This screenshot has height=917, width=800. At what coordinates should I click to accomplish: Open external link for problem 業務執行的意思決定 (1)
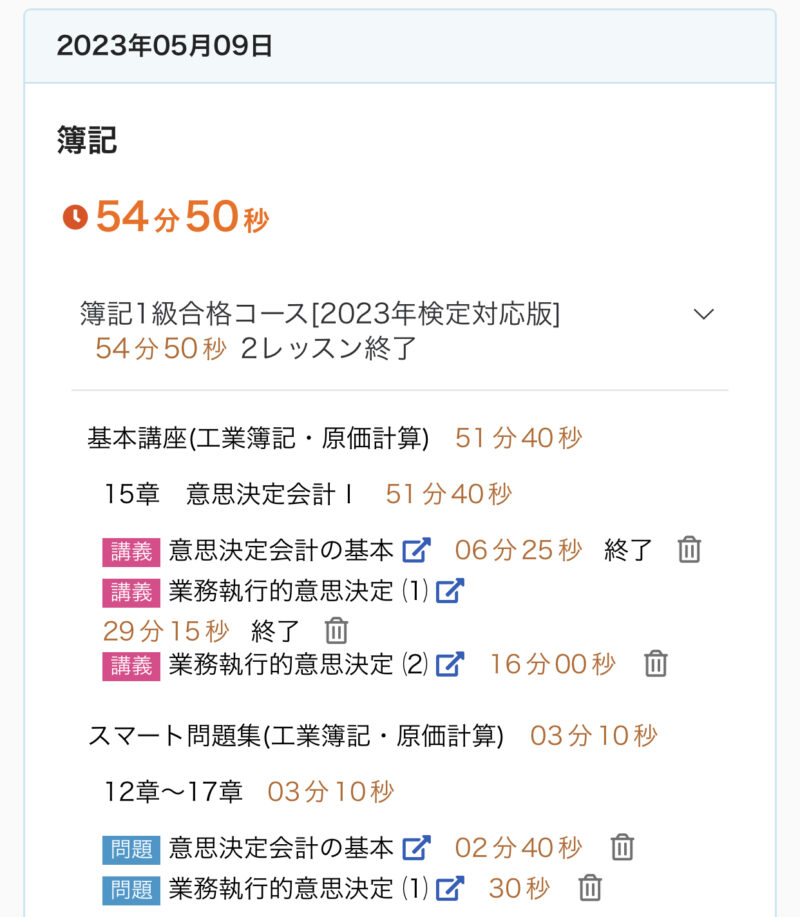[450, 888]
